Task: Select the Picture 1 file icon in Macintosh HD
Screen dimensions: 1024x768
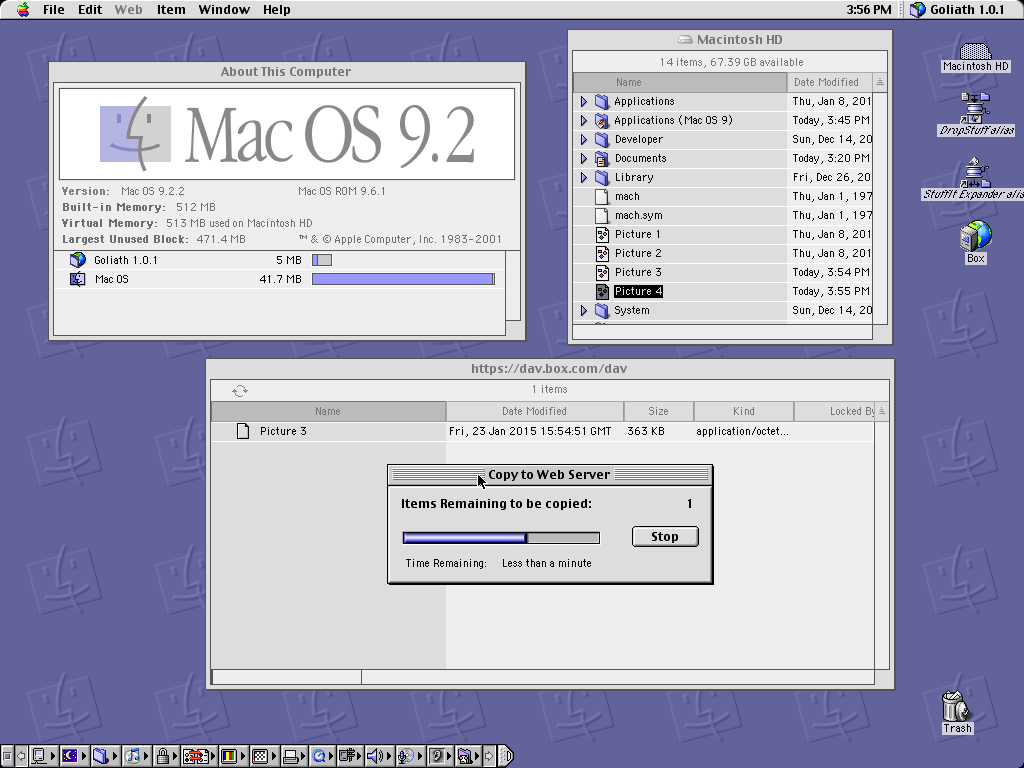Action: coord(601,234)
